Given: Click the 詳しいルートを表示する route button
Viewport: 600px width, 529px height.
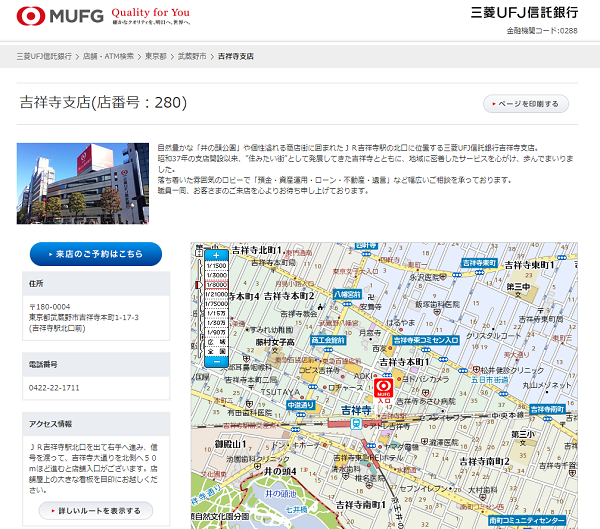Looking at the screenshot, I should [x=96, y=511].
